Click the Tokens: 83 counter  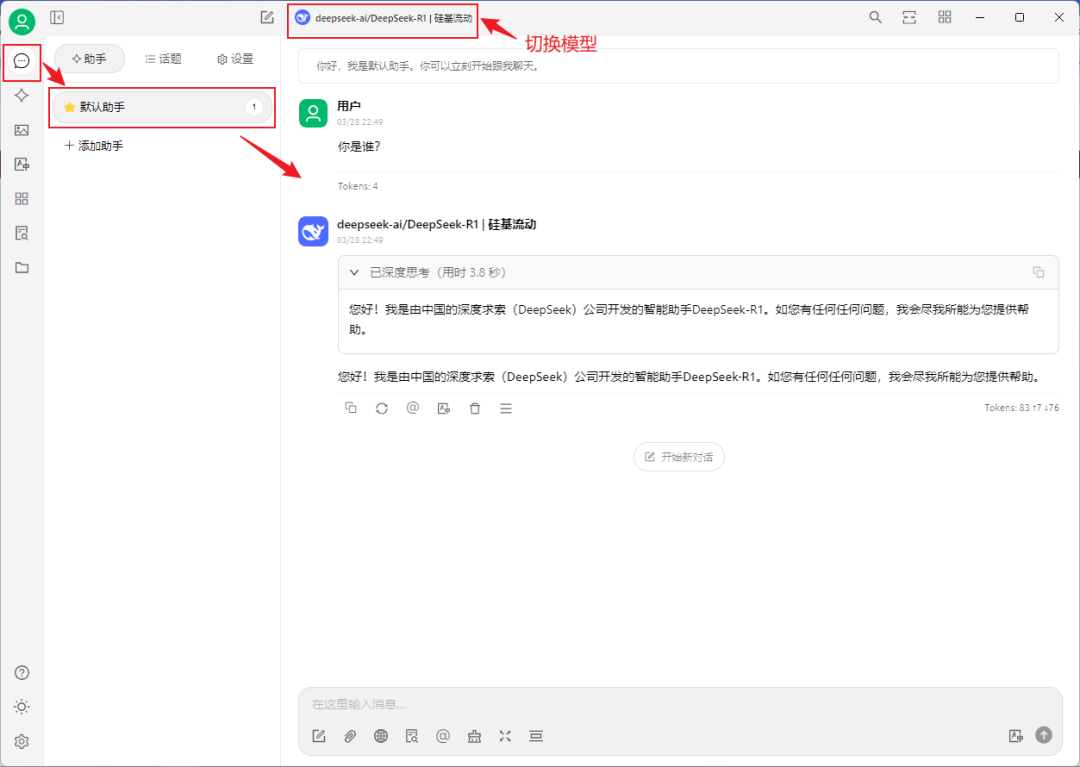(1021, 408)
